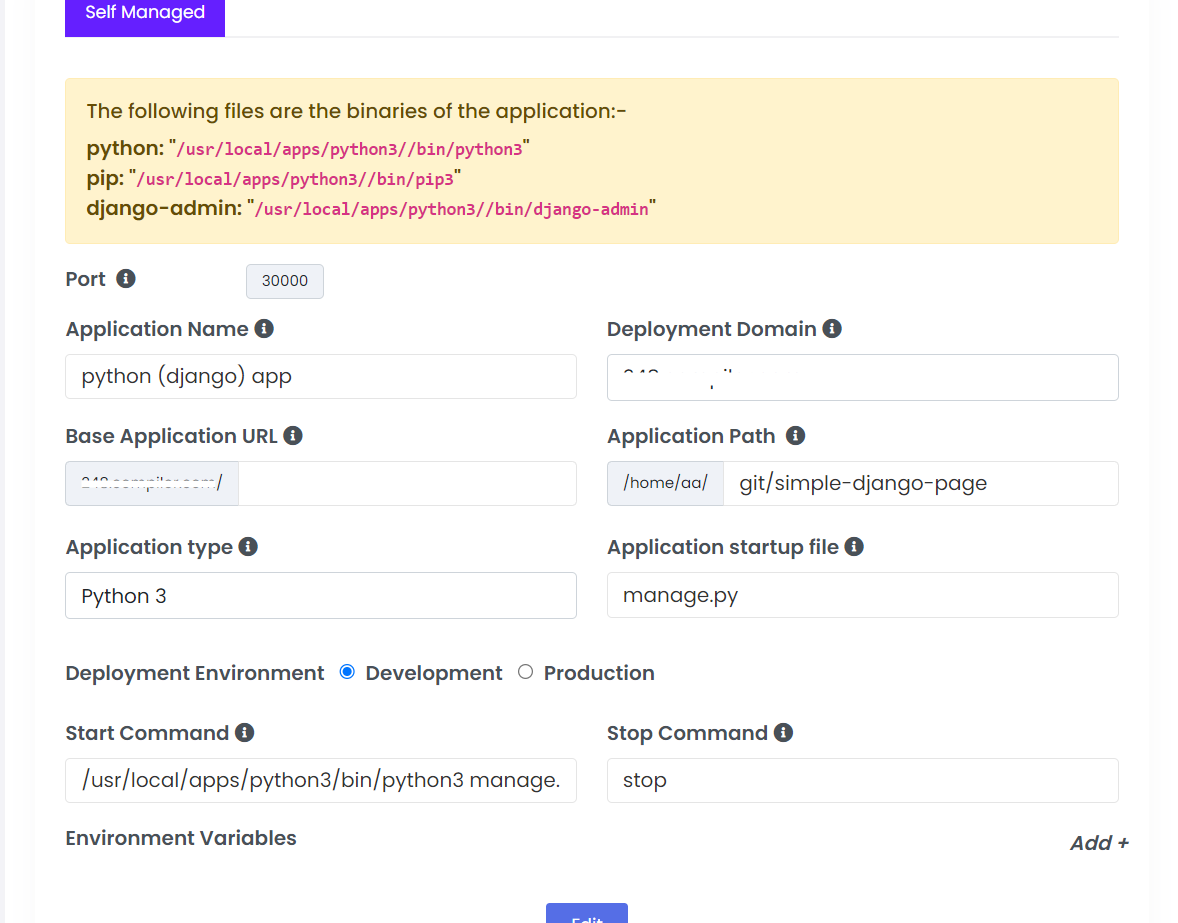Open the Deployment Domain selector

click(862, 377)
